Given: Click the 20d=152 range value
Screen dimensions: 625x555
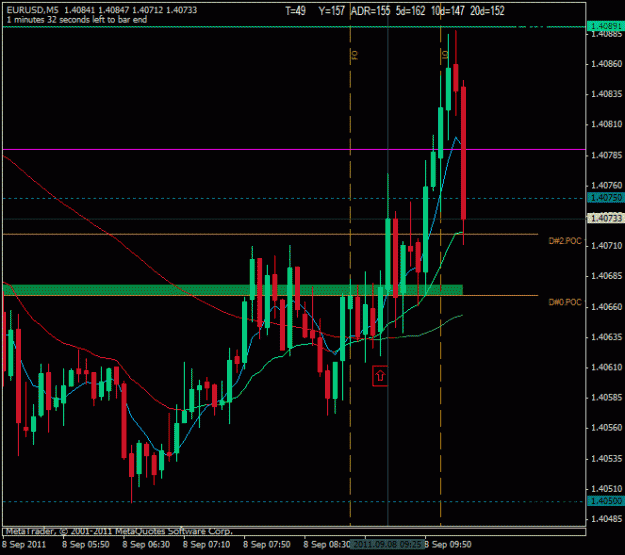Looking at the screenshot, I should [x=487, y=11].
